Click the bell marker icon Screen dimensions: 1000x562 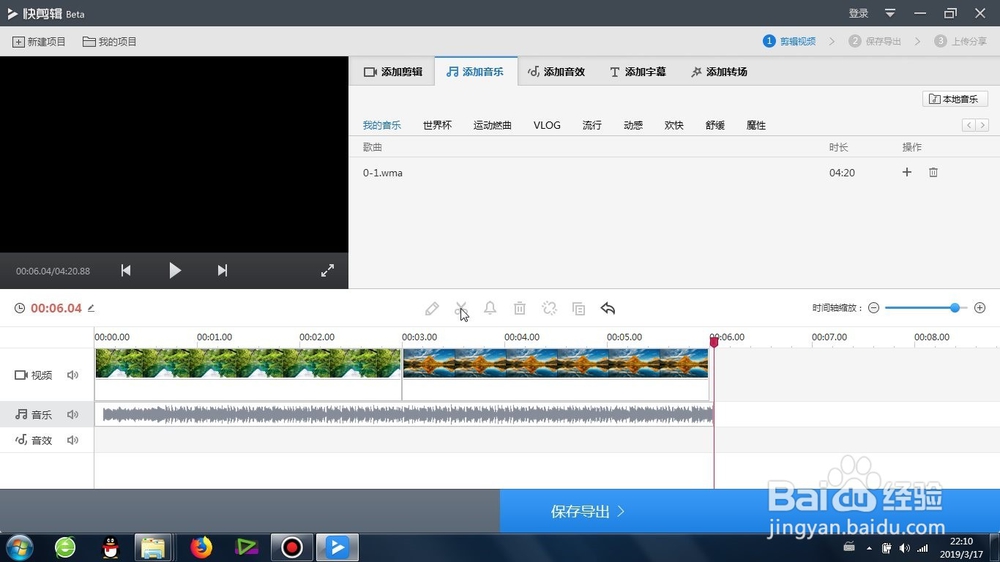coord(490,309)
